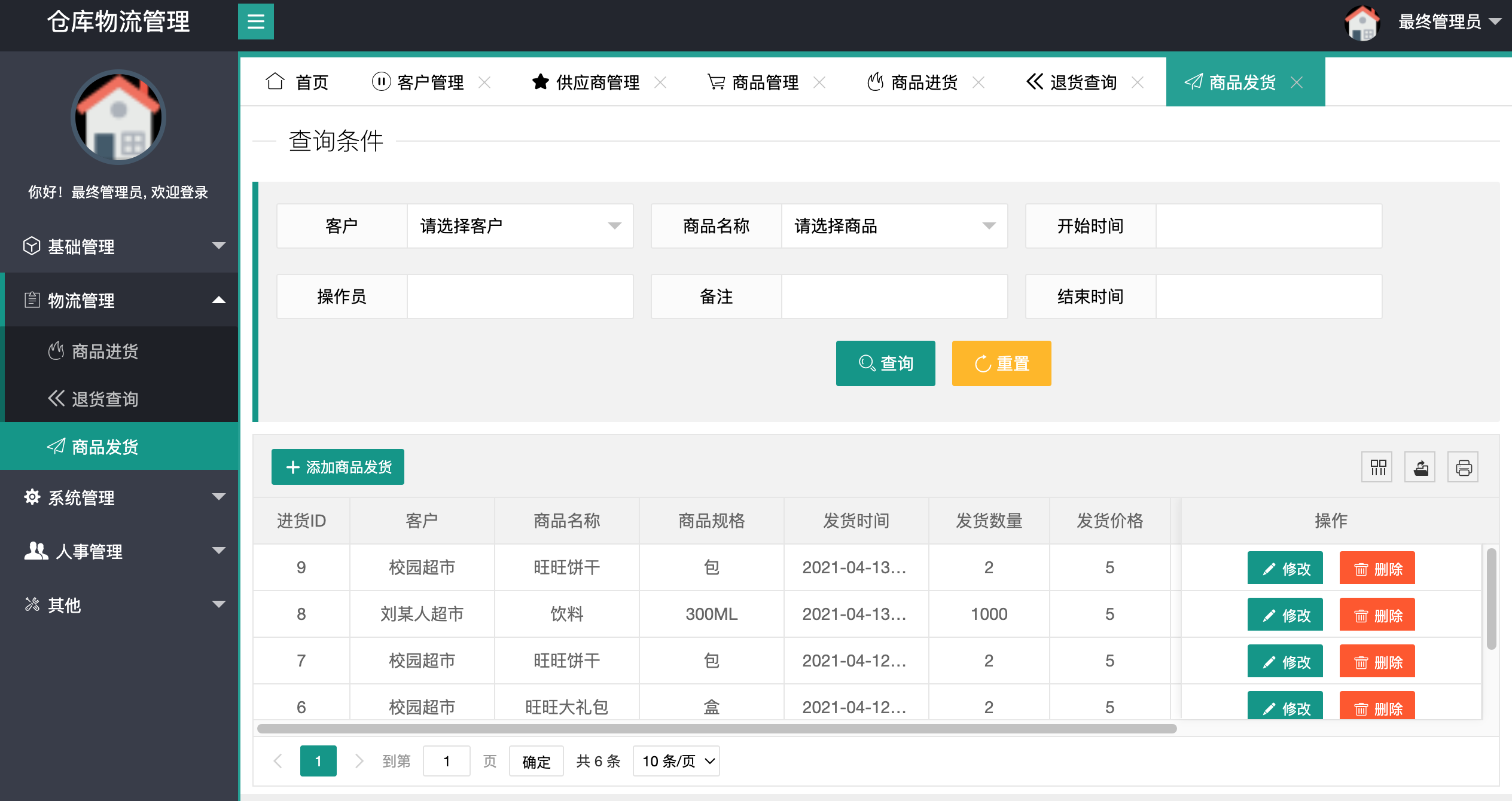Click 修改 for row ID 7
The height and width of the screenshot is (801, 1512).
point(1285,661)
